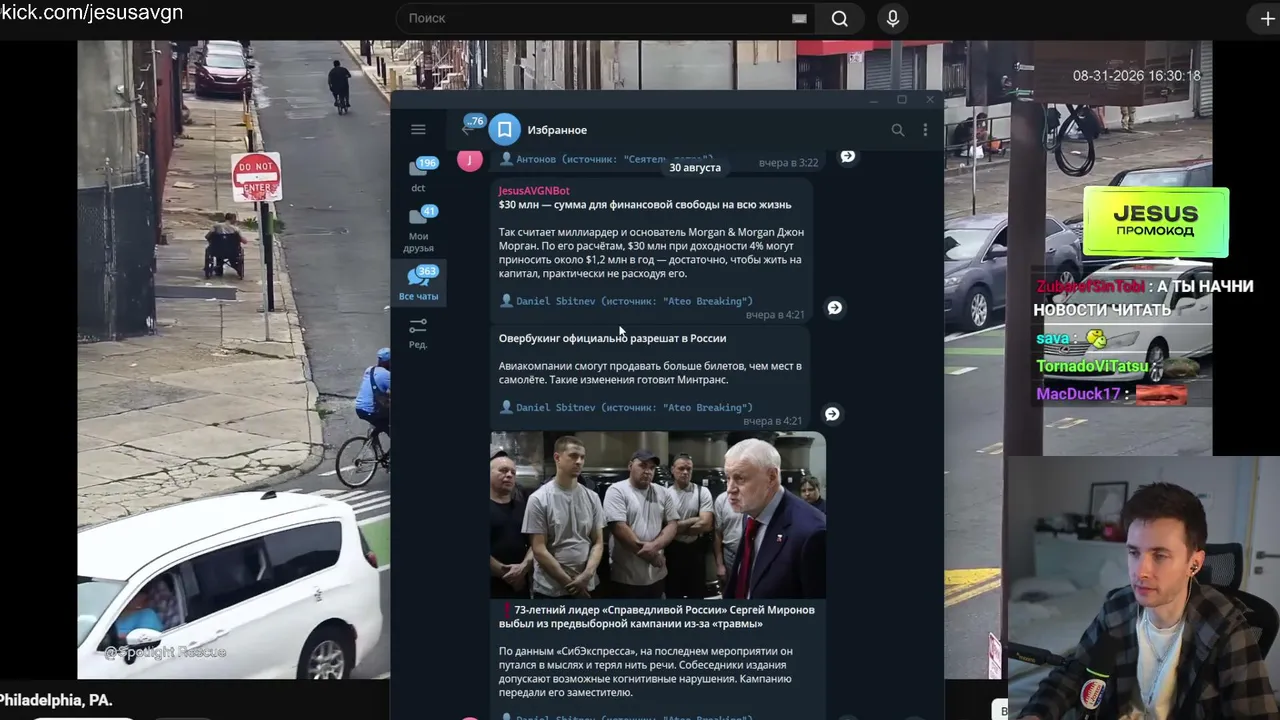Click the plus icon in top-right corner

(1267, 18)
